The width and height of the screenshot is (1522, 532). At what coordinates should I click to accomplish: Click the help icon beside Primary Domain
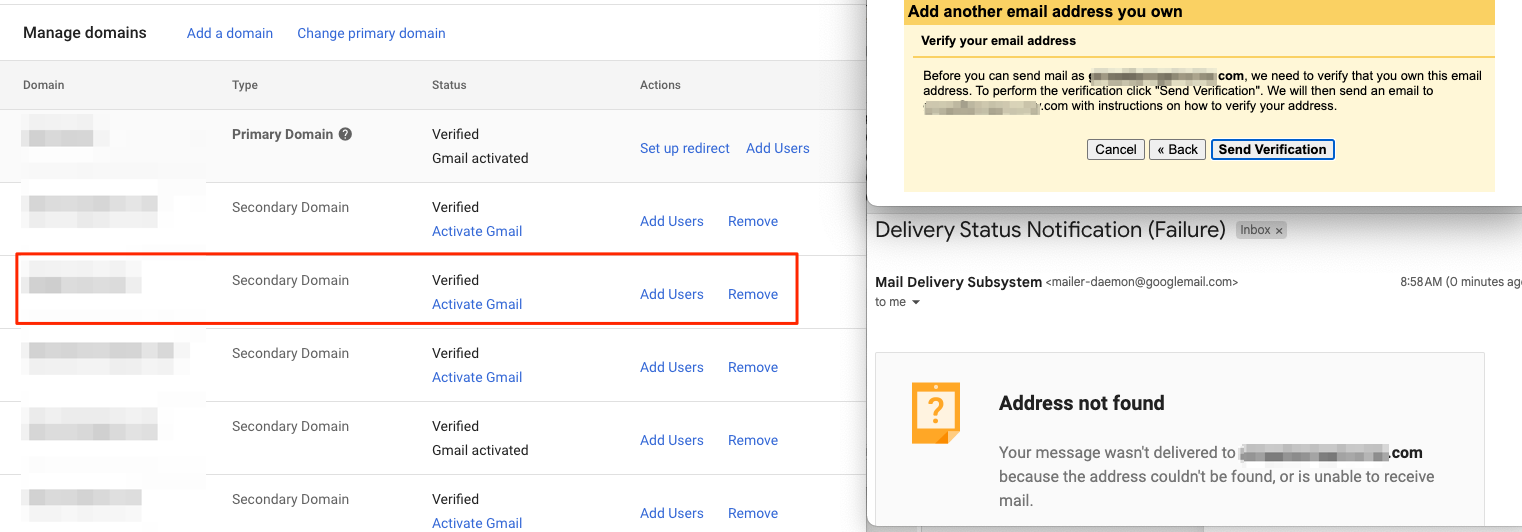point(345,134)
